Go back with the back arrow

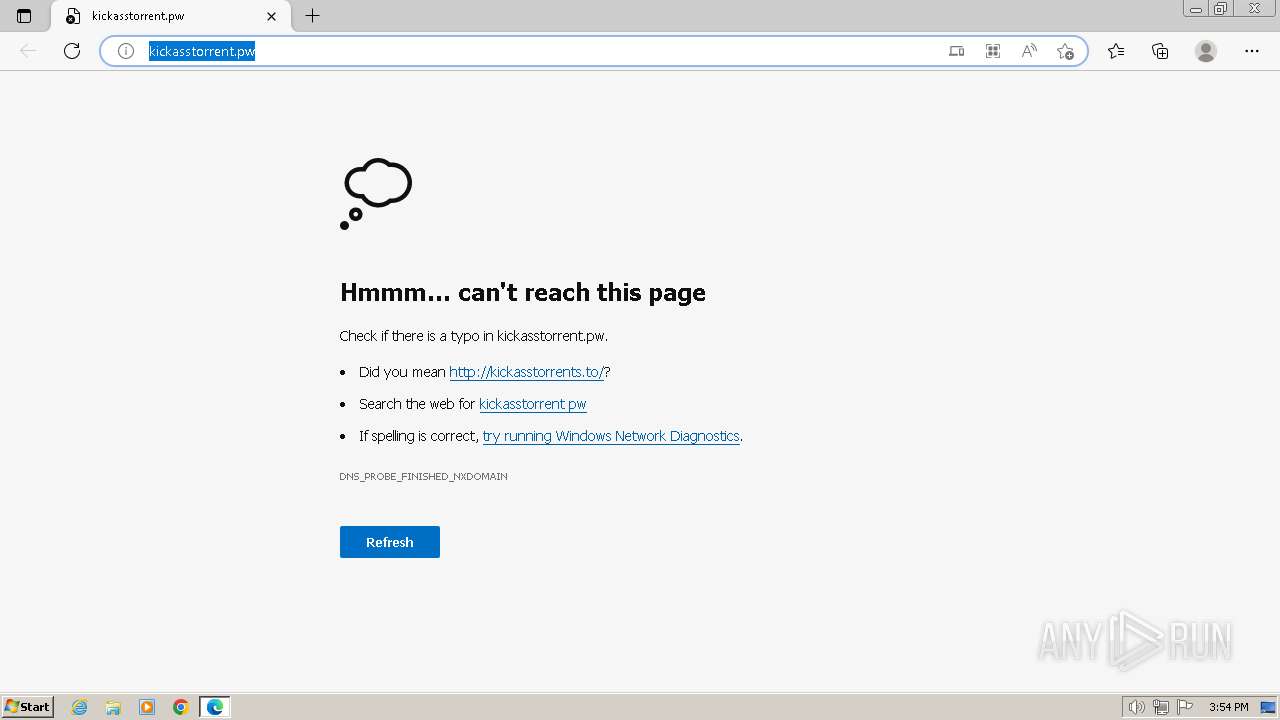pyautogui.click(x=28, y=51)
